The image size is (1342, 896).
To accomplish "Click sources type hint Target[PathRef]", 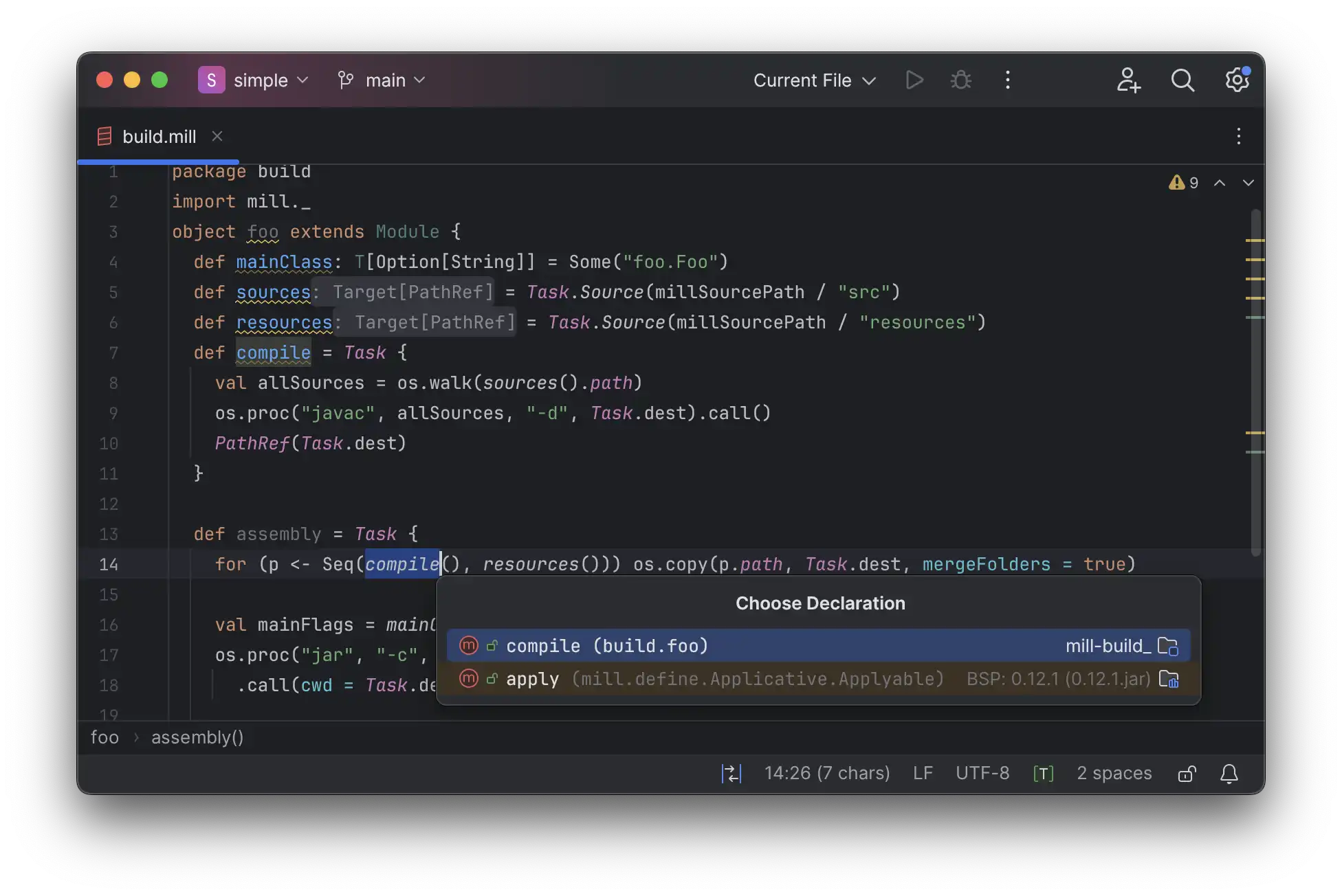I will pos(413,292).
